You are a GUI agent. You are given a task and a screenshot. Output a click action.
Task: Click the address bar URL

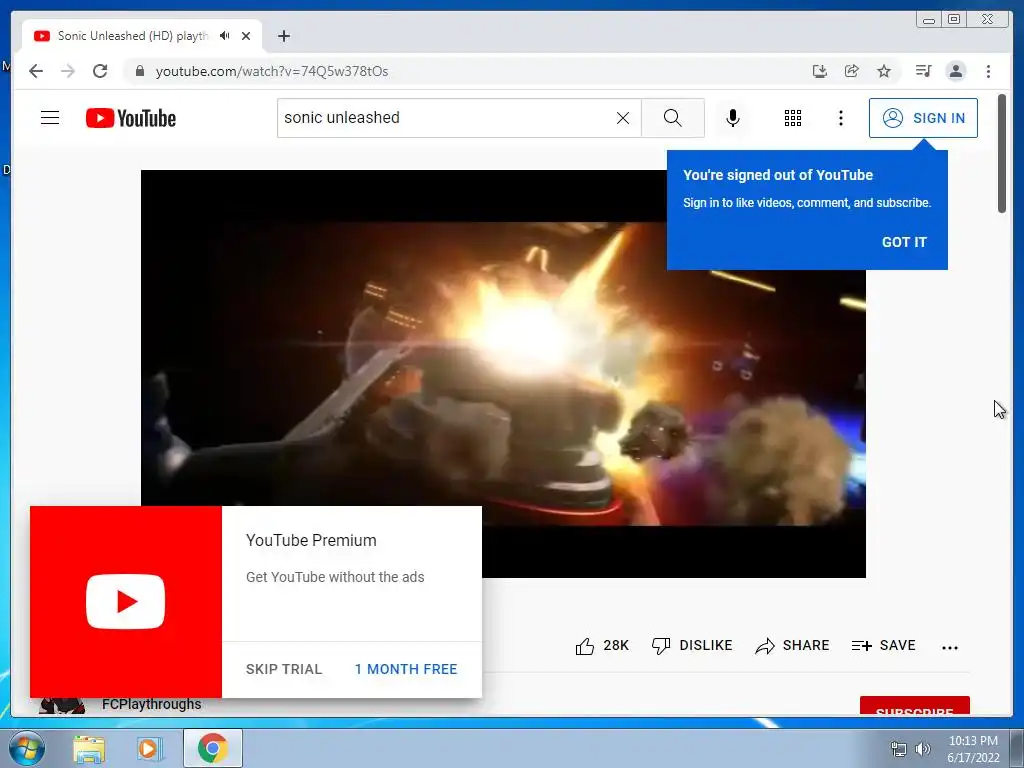[x=272, y=71]
